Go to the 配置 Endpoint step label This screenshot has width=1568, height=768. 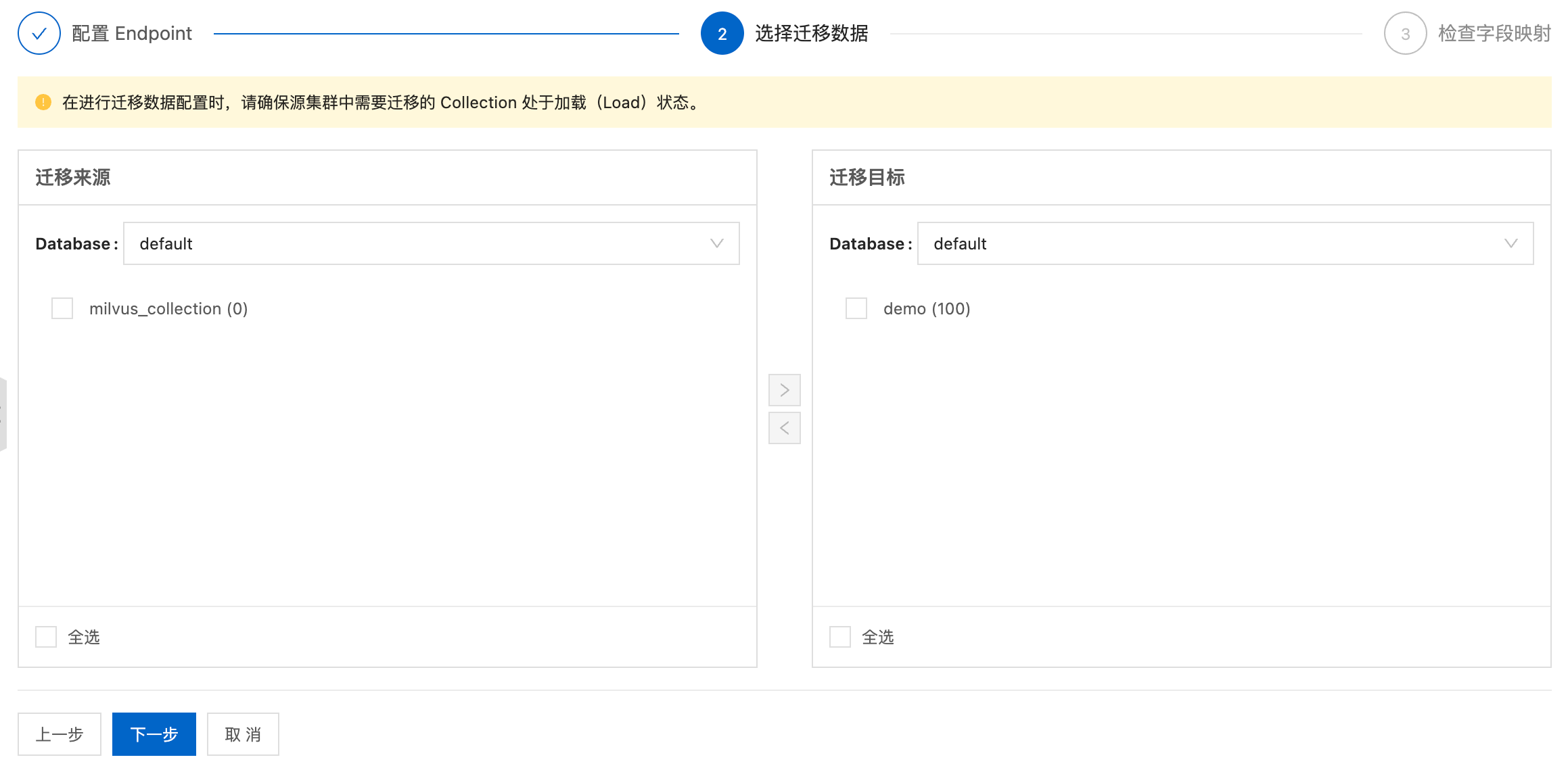(x=132, y=33)
